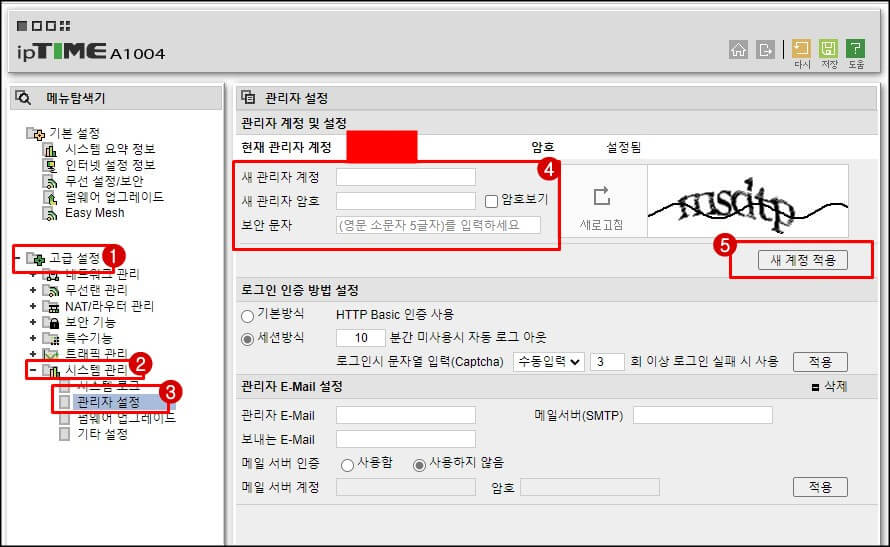
Task: Click the 다시 refresh icon
Action: click(x=801, y=49)
